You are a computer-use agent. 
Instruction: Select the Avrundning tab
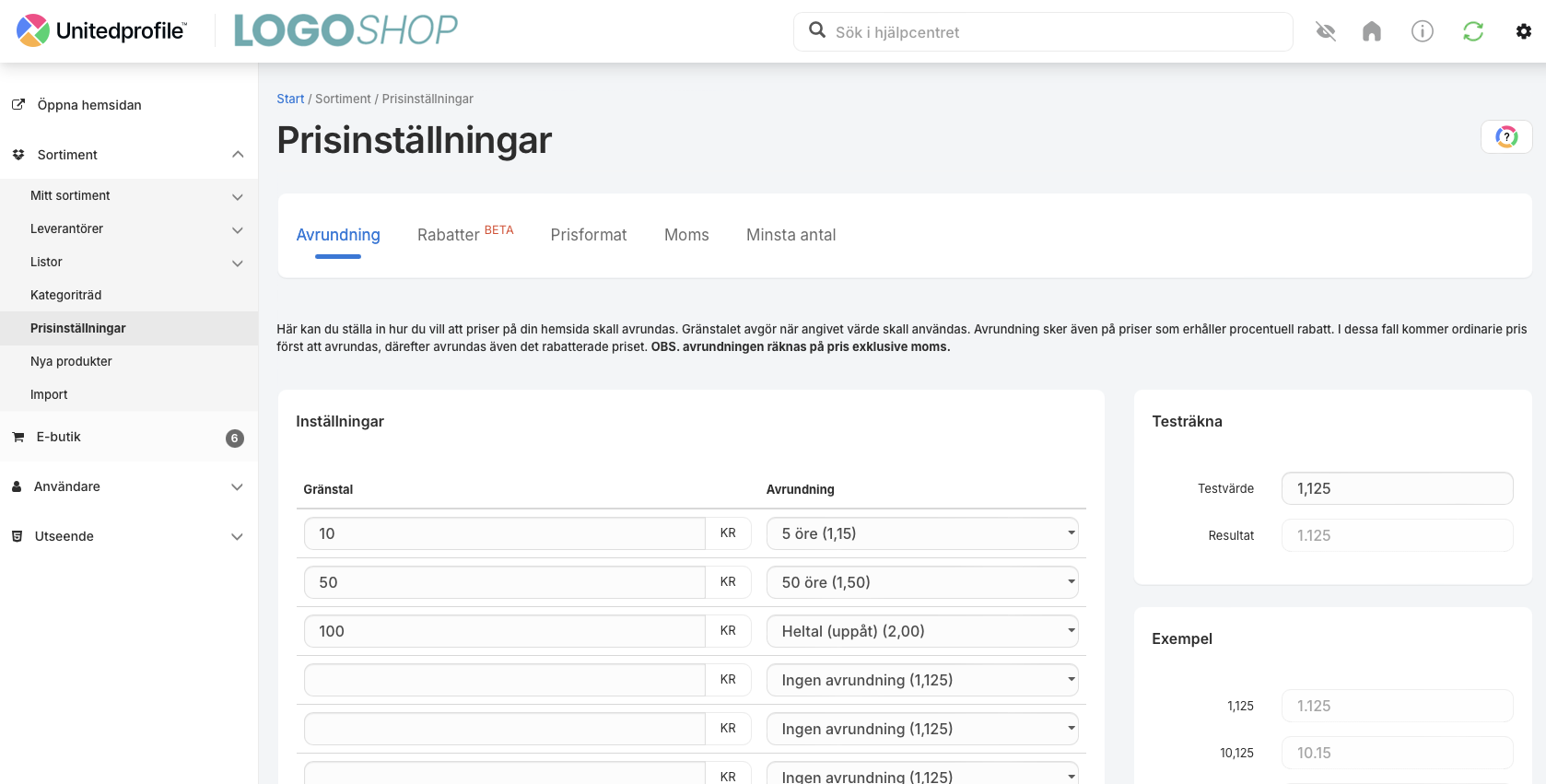338,235
